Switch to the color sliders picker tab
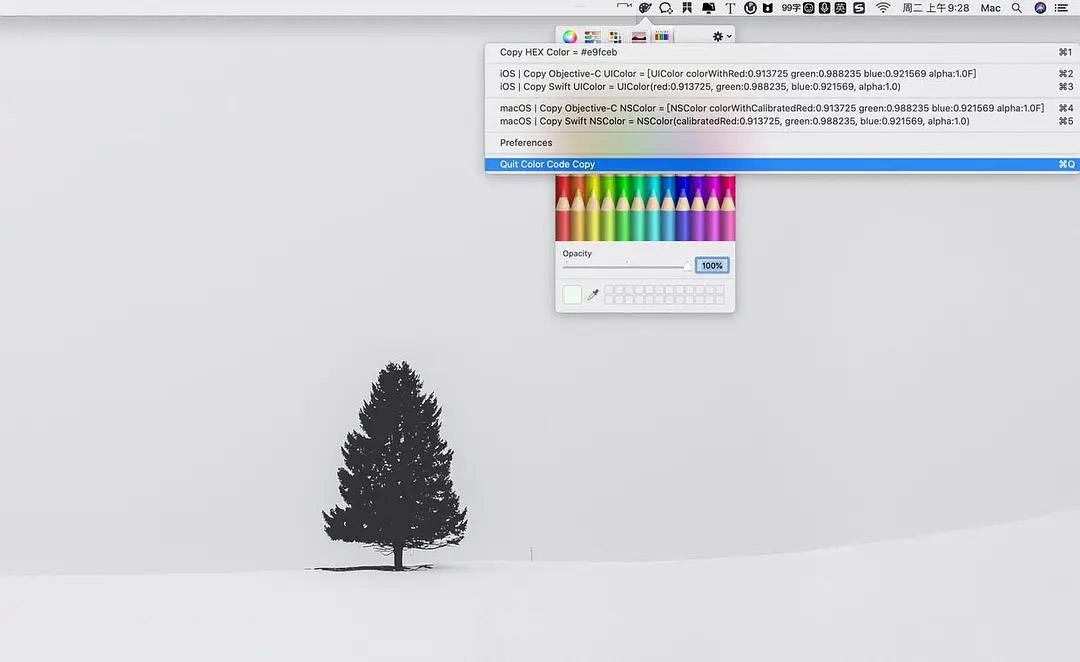 [592, 37]
